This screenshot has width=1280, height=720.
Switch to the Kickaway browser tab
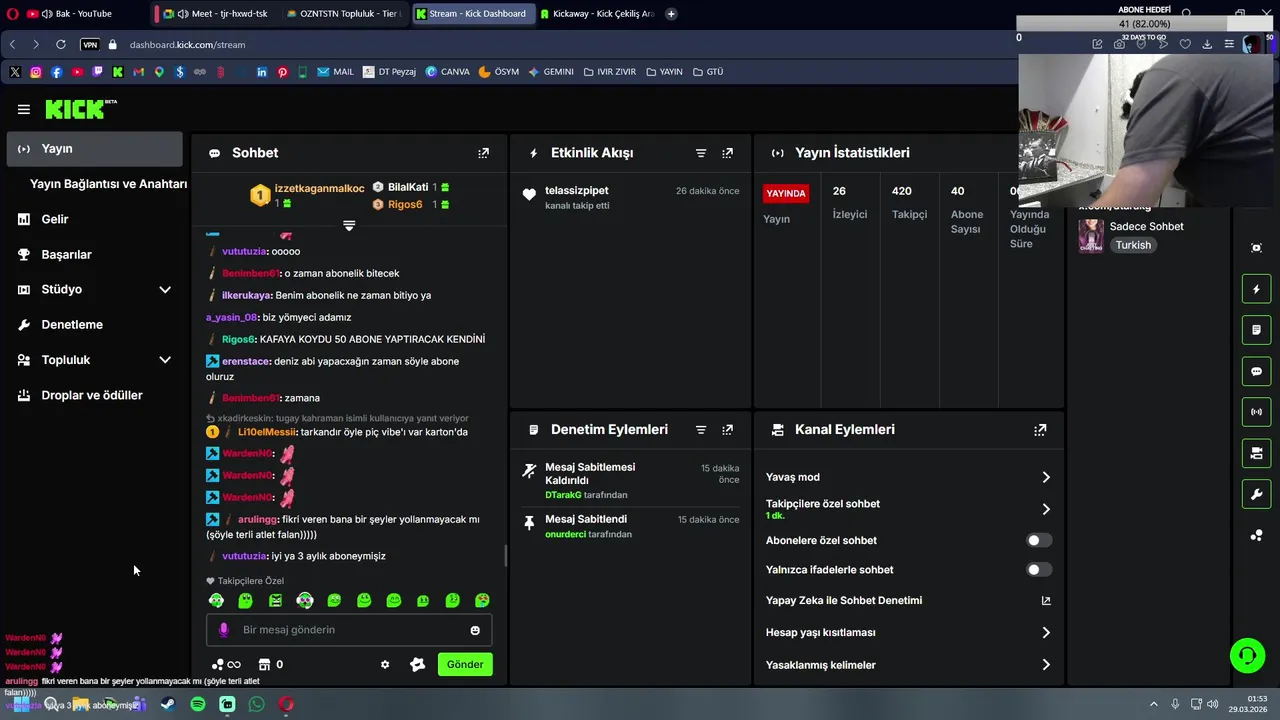point(597,14)
